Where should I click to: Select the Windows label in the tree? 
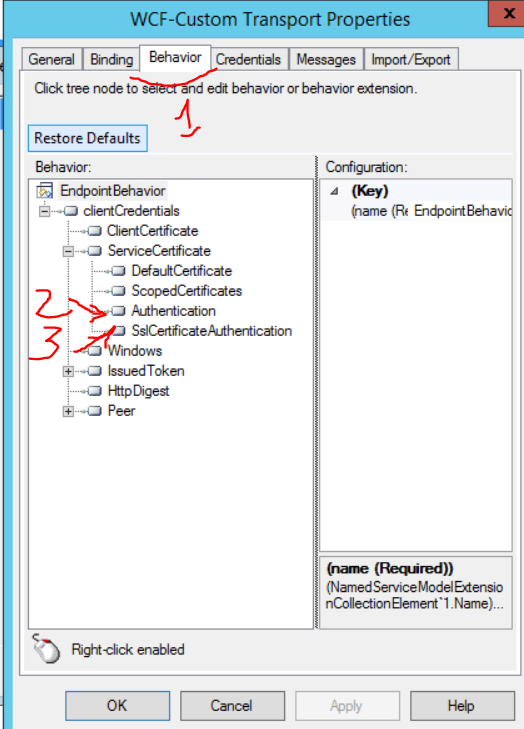coord(135,351)
